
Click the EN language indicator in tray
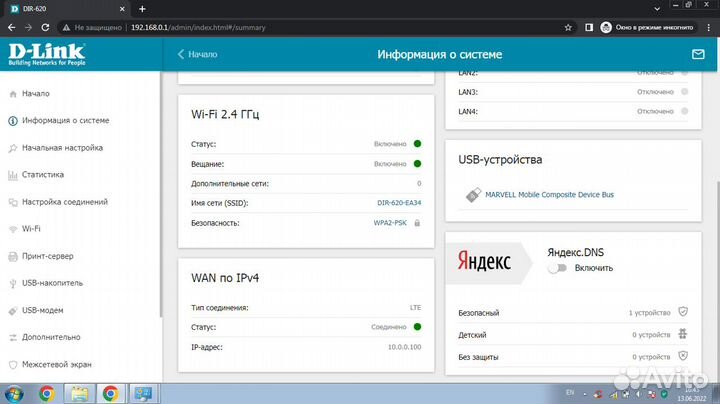click(570, 393)
